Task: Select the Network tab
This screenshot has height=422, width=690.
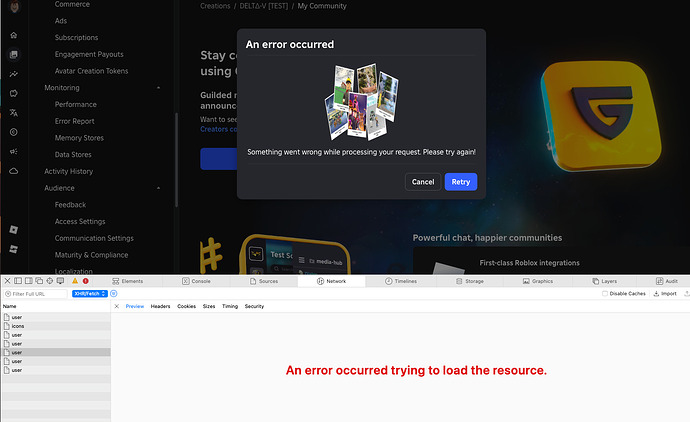Action: point(331,281)
